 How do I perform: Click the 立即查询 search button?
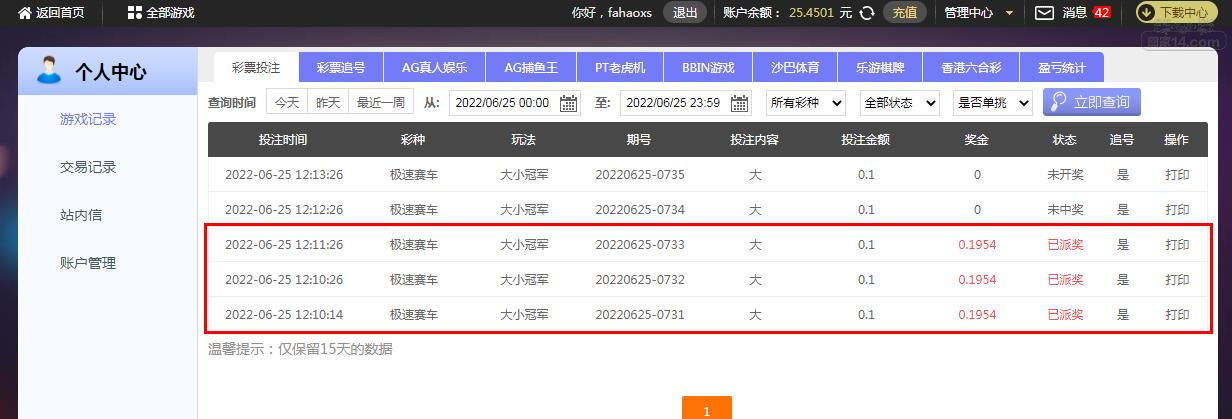click(1091, 102)
